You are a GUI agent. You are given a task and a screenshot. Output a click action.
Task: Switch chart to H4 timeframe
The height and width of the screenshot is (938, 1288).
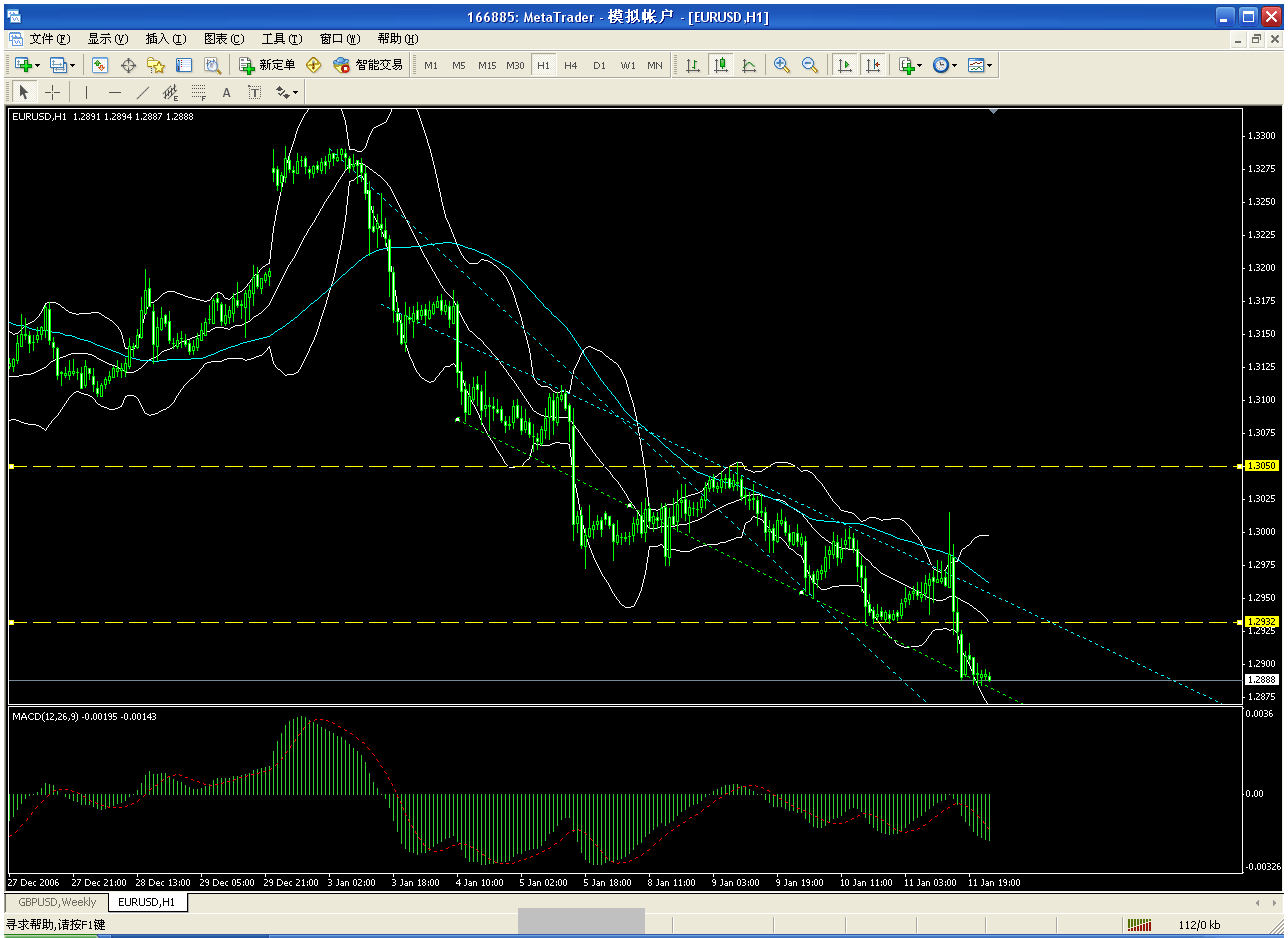pos(571,65)
